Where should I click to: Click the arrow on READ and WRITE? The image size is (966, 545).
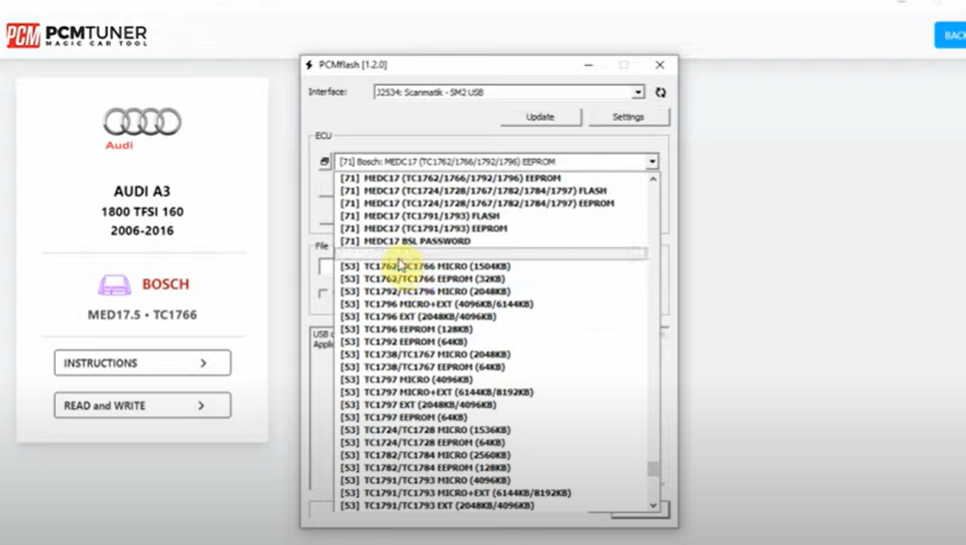point(201,406)
